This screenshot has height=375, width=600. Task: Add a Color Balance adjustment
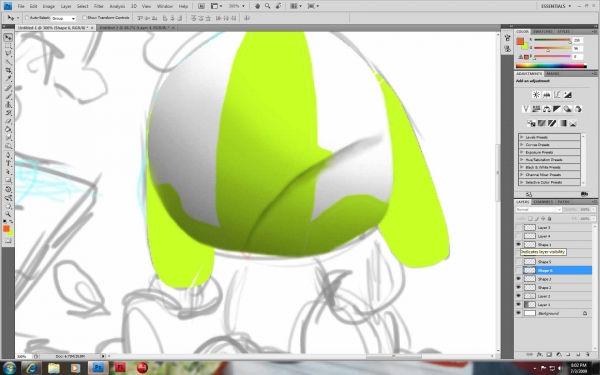(x=546, y=109)
